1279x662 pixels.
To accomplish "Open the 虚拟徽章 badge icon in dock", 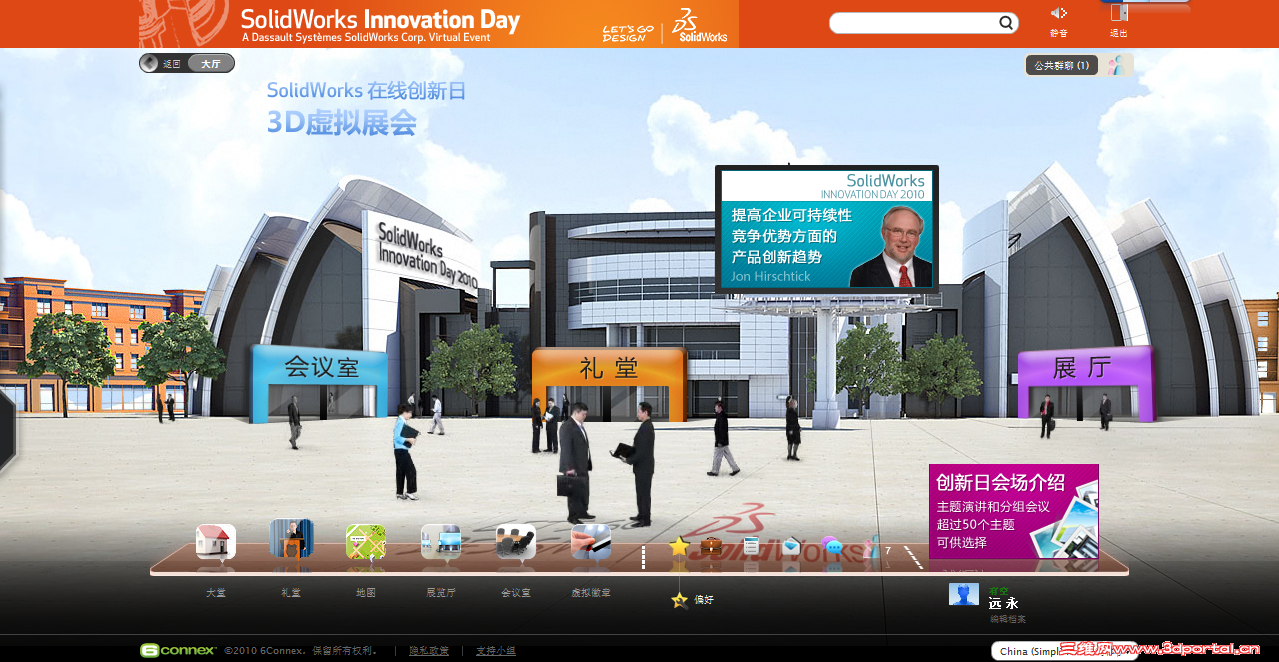I will 591,541.
